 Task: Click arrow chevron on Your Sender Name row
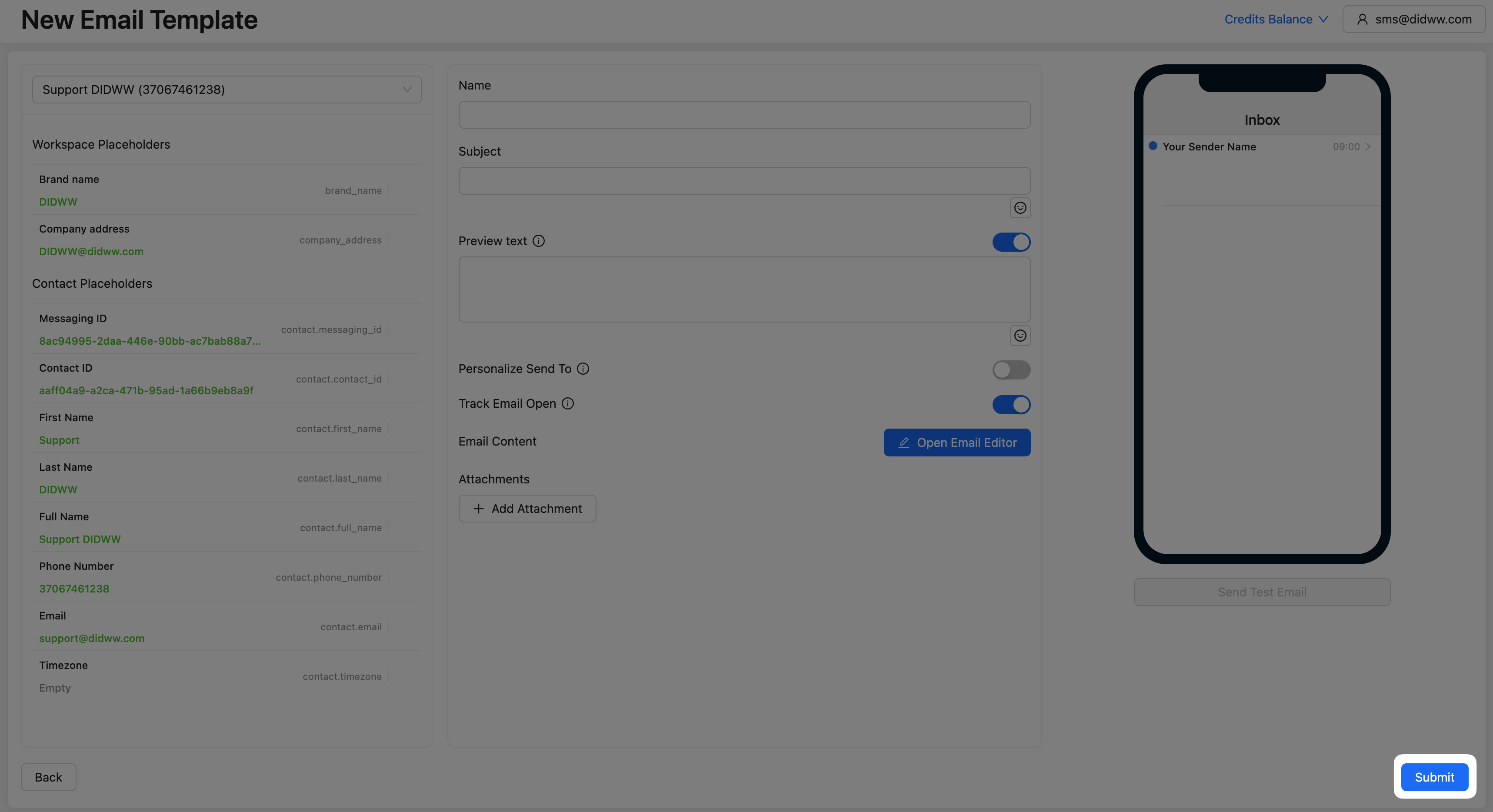point(1368,146)
